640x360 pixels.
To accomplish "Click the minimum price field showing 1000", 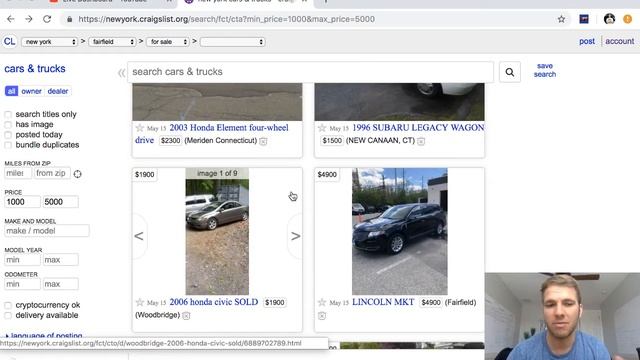I will pyautogui.click(x=22, y=202).
